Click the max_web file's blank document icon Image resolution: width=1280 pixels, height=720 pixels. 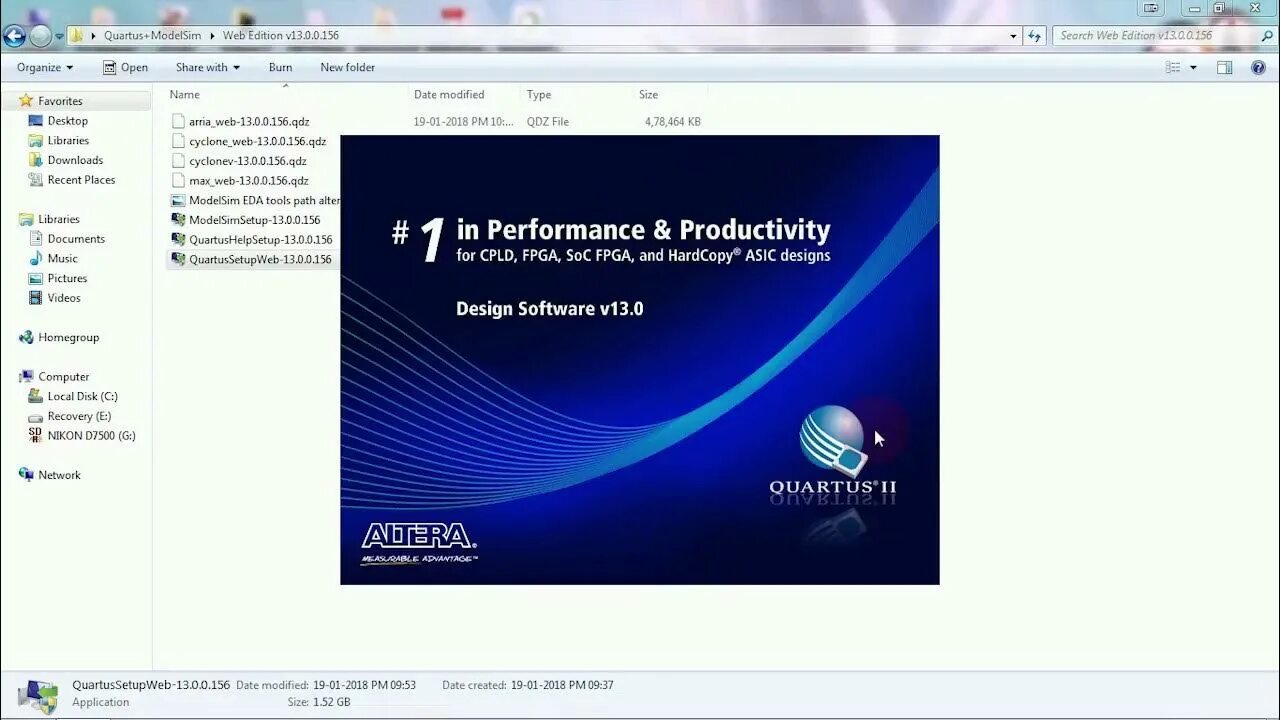tap(178, 180)
